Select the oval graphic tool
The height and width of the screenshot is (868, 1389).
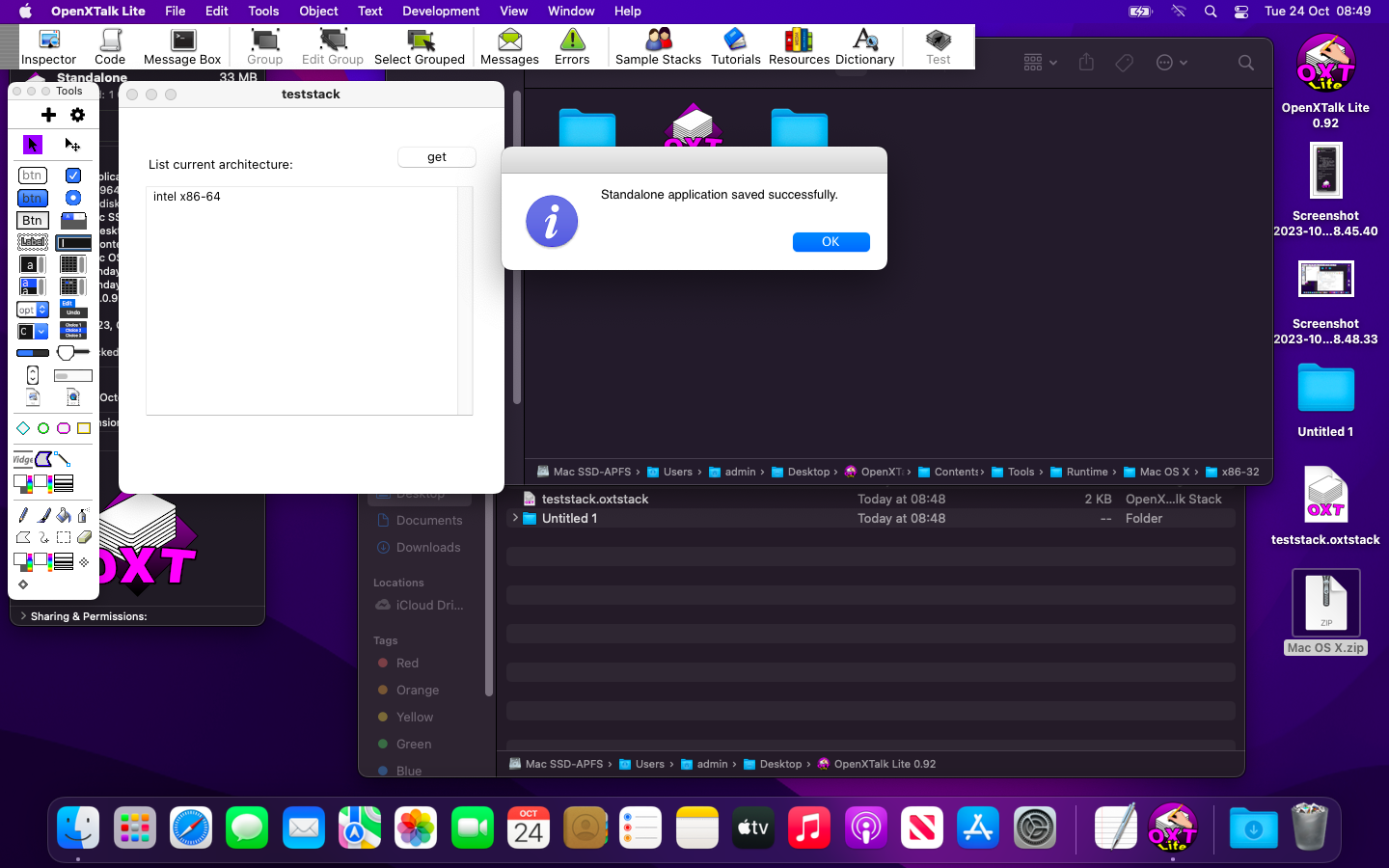click(43, 428)
